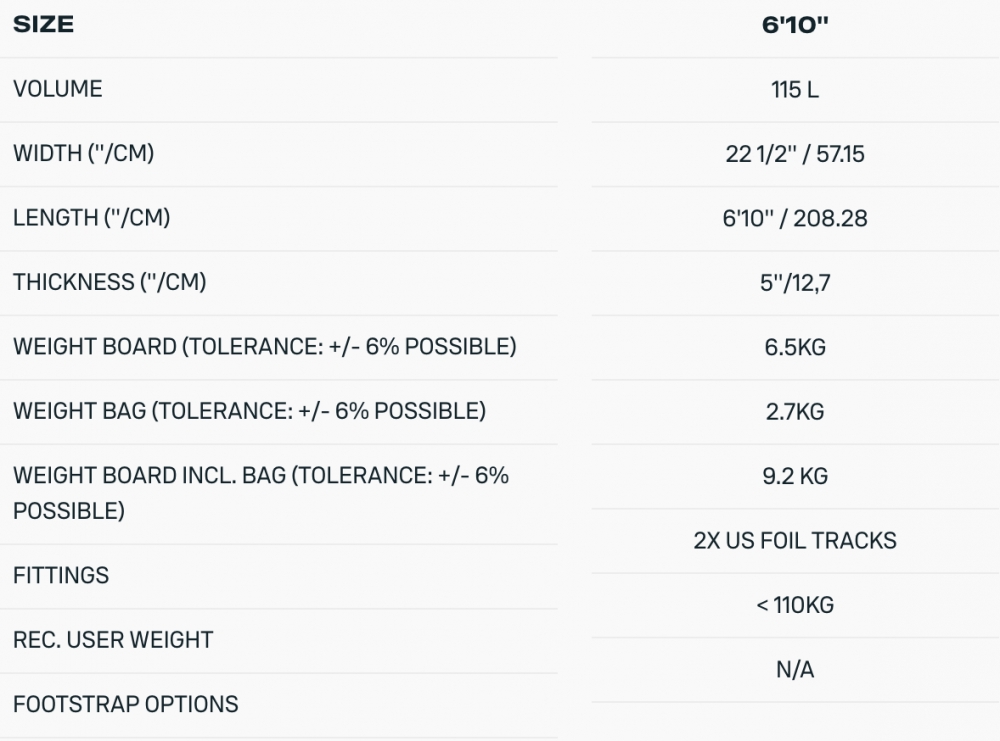Select the 6'10" / 208.28 length value
The height and width of the screenshot is (741, 1000).
(795, 218)
